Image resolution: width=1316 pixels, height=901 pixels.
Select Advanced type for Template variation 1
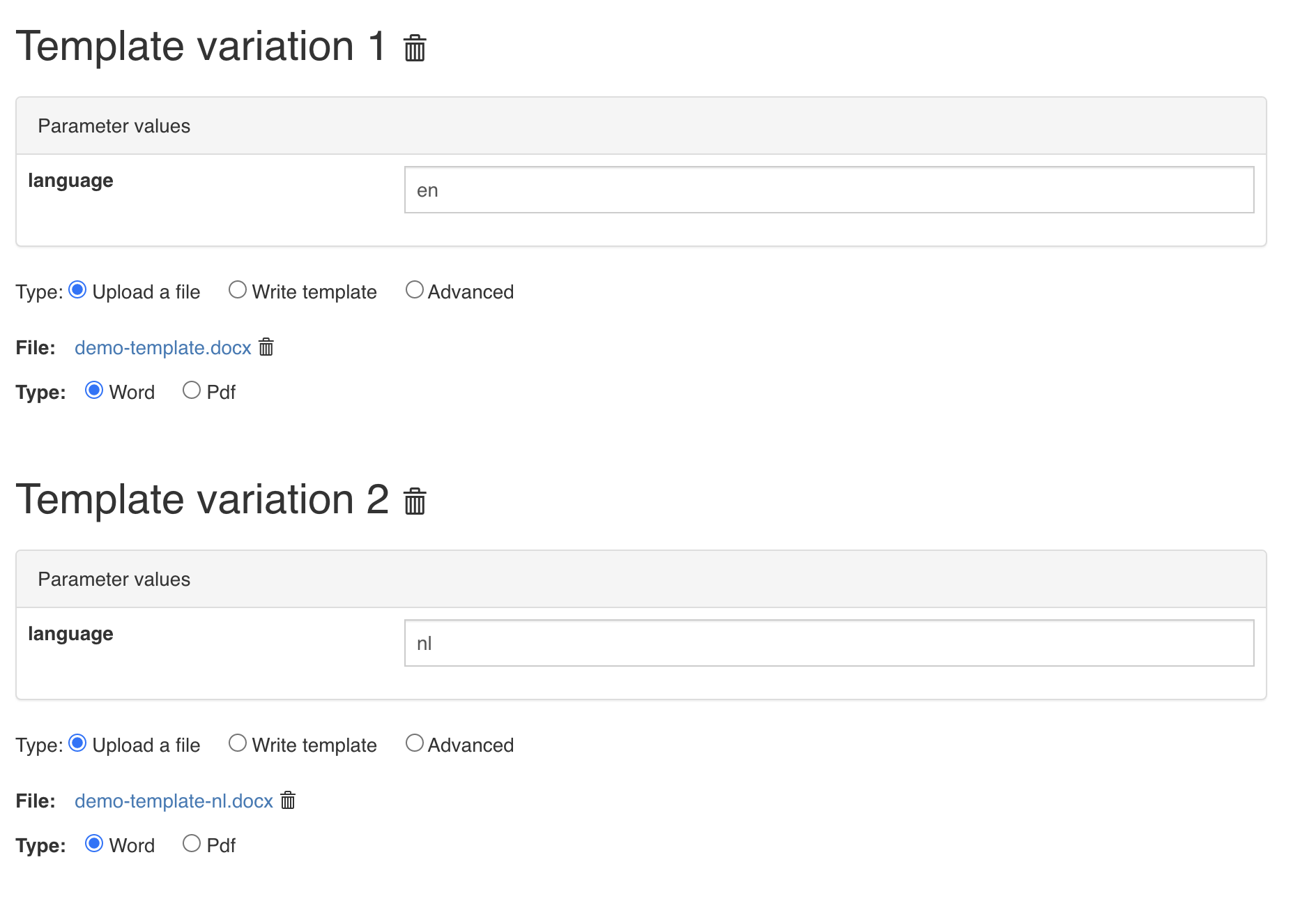coord(415,289)
